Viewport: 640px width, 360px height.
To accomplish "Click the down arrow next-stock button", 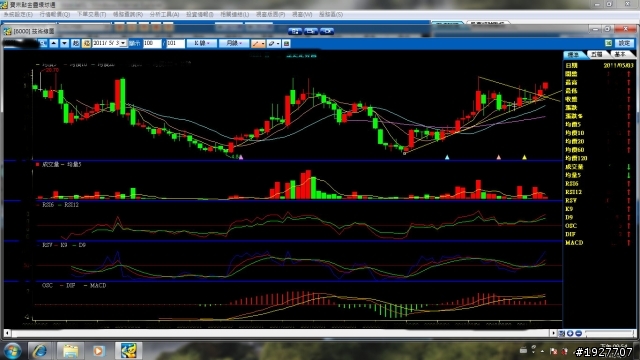I will 64,43.
